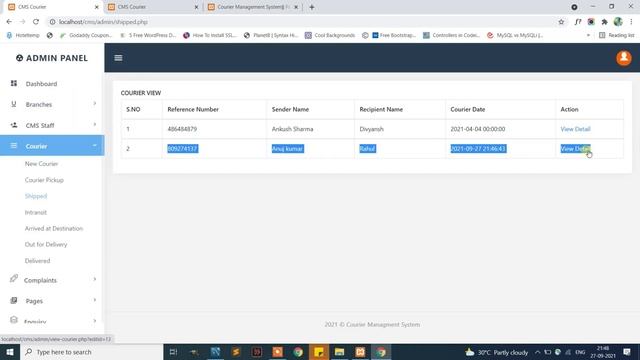Image resolution: width=640 pixels, height=360 pixels.
Task: Open Intransit submenu item
Action: click(36, 213)
